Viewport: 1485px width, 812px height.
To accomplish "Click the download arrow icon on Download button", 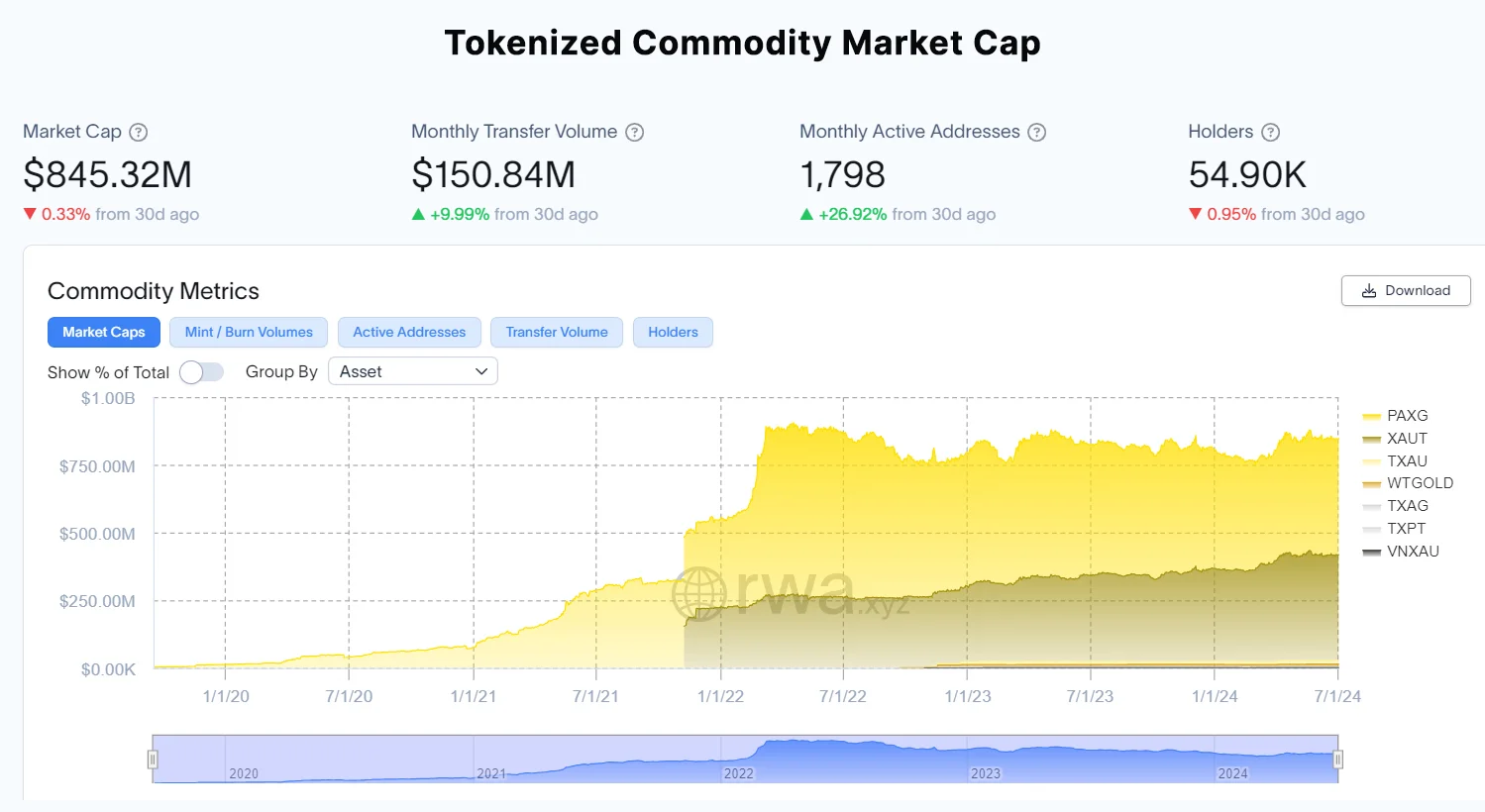I will 1369,290.
